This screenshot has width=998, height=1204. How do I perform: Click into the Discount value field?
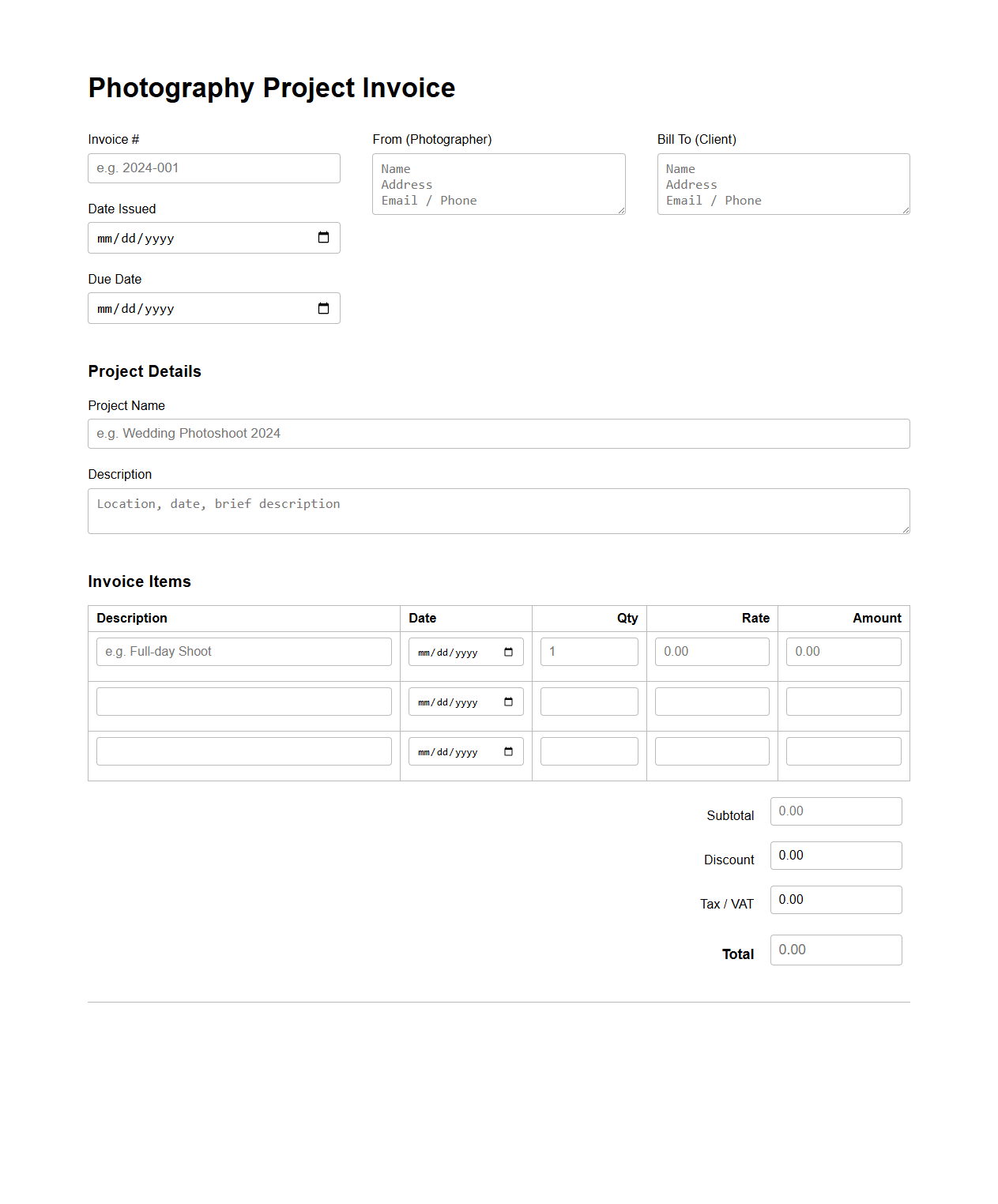click(835, 855)
